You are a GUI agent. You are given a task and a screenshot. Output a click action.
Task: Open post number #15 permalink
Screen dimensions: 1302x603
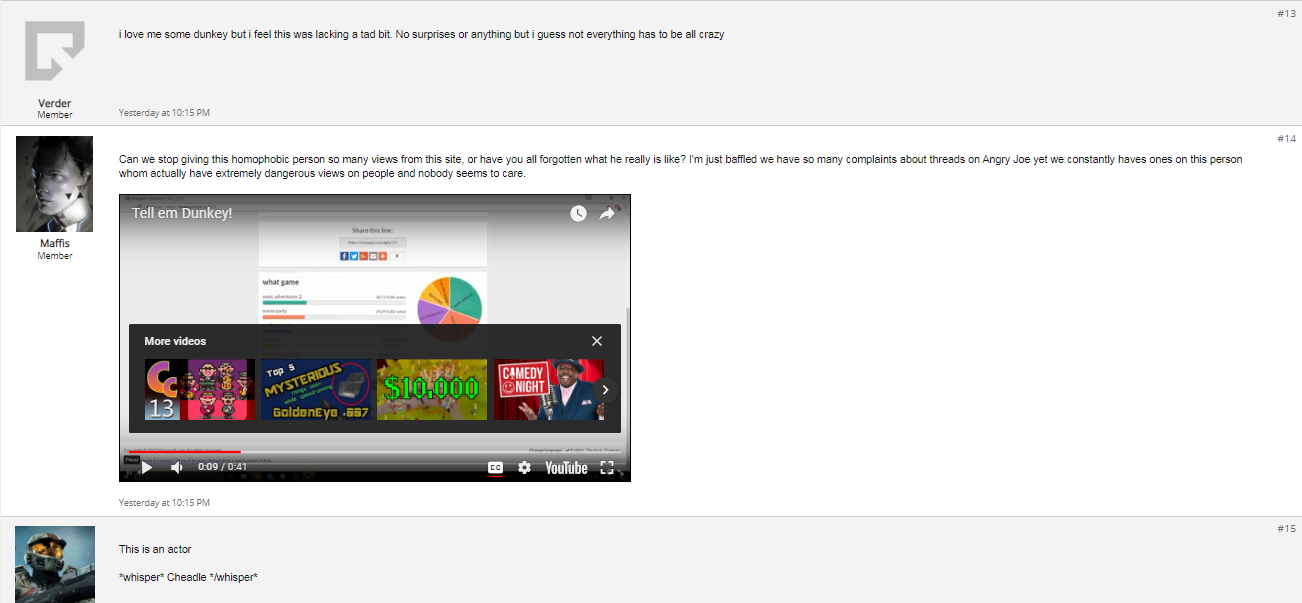click(x=1286, y=528)
